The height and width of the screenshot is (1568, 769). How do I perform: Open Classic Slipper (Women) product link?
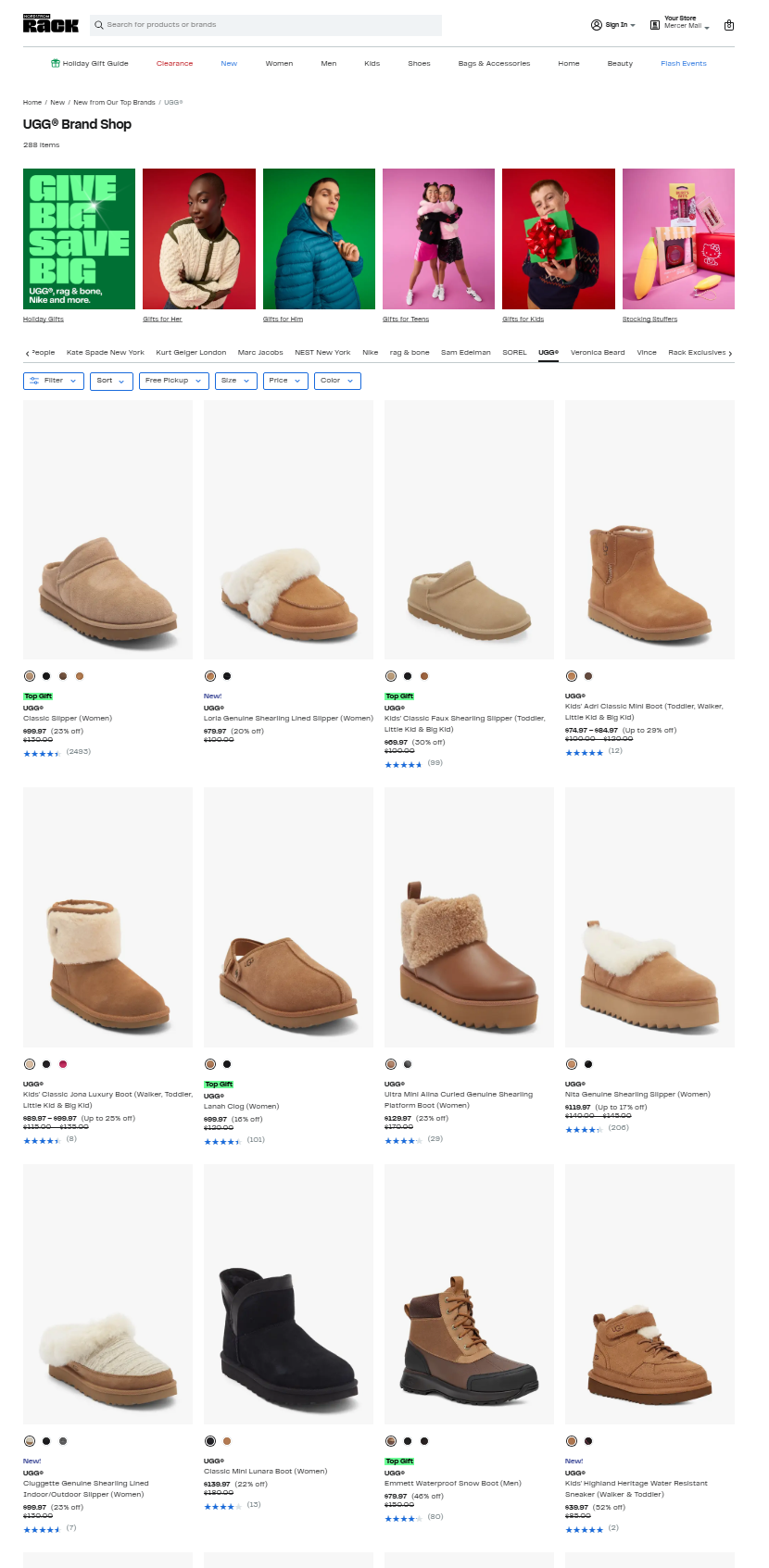click(68, 719)
